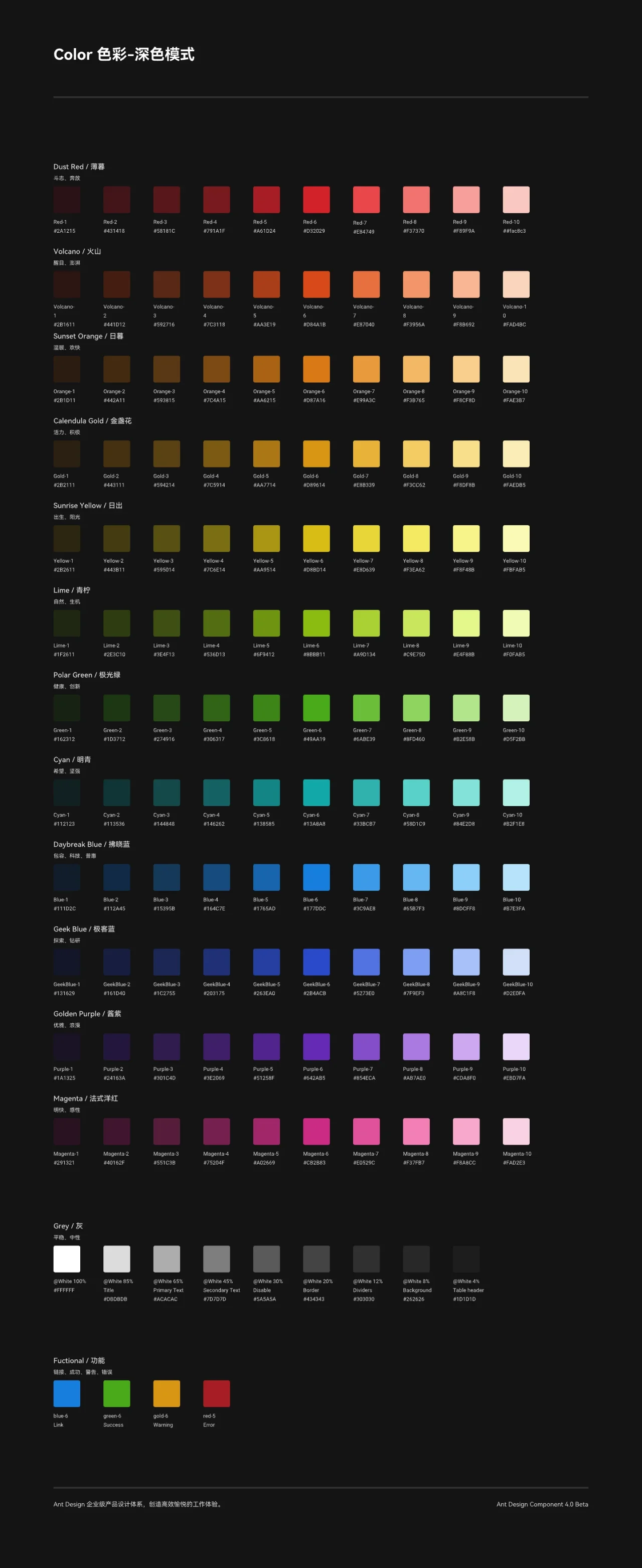
Task: Select the 'Daybreak Blue / 拂晓蓝' heading
Action: tap(92, 843)
